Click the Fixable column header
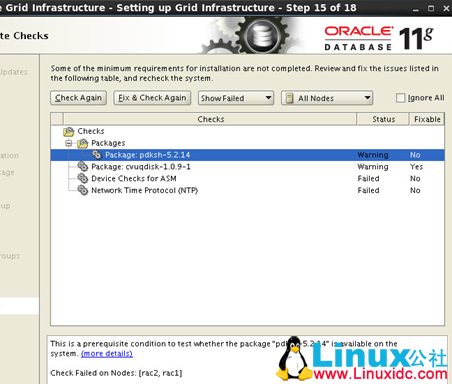 point(427,119)
